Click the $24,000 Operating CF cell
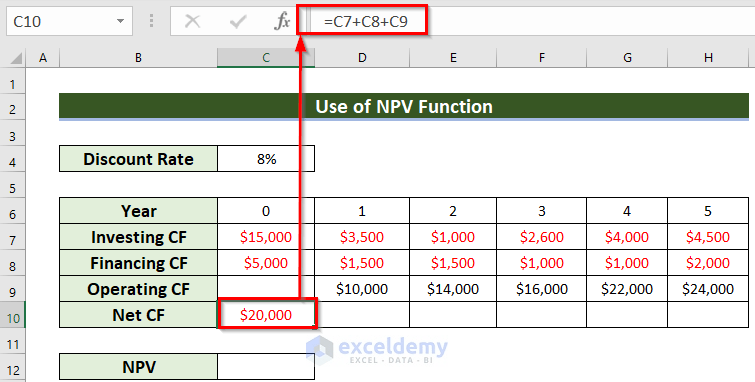 tap(708, 289)
